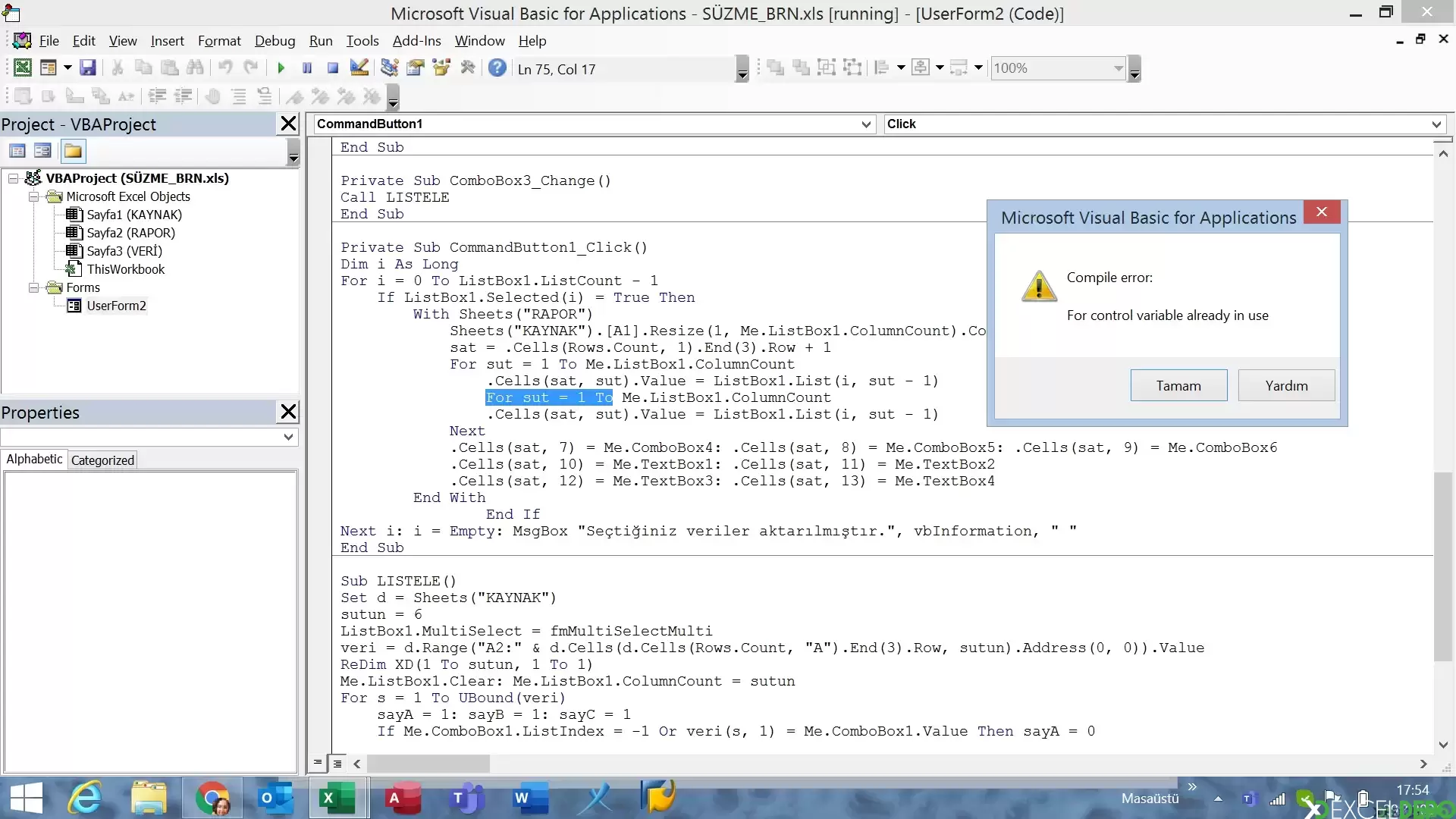Image resolution: width=1456 pixels, height=819 pixels.
Task: Click the Paste toolbar icon
Action: point(169,68)
